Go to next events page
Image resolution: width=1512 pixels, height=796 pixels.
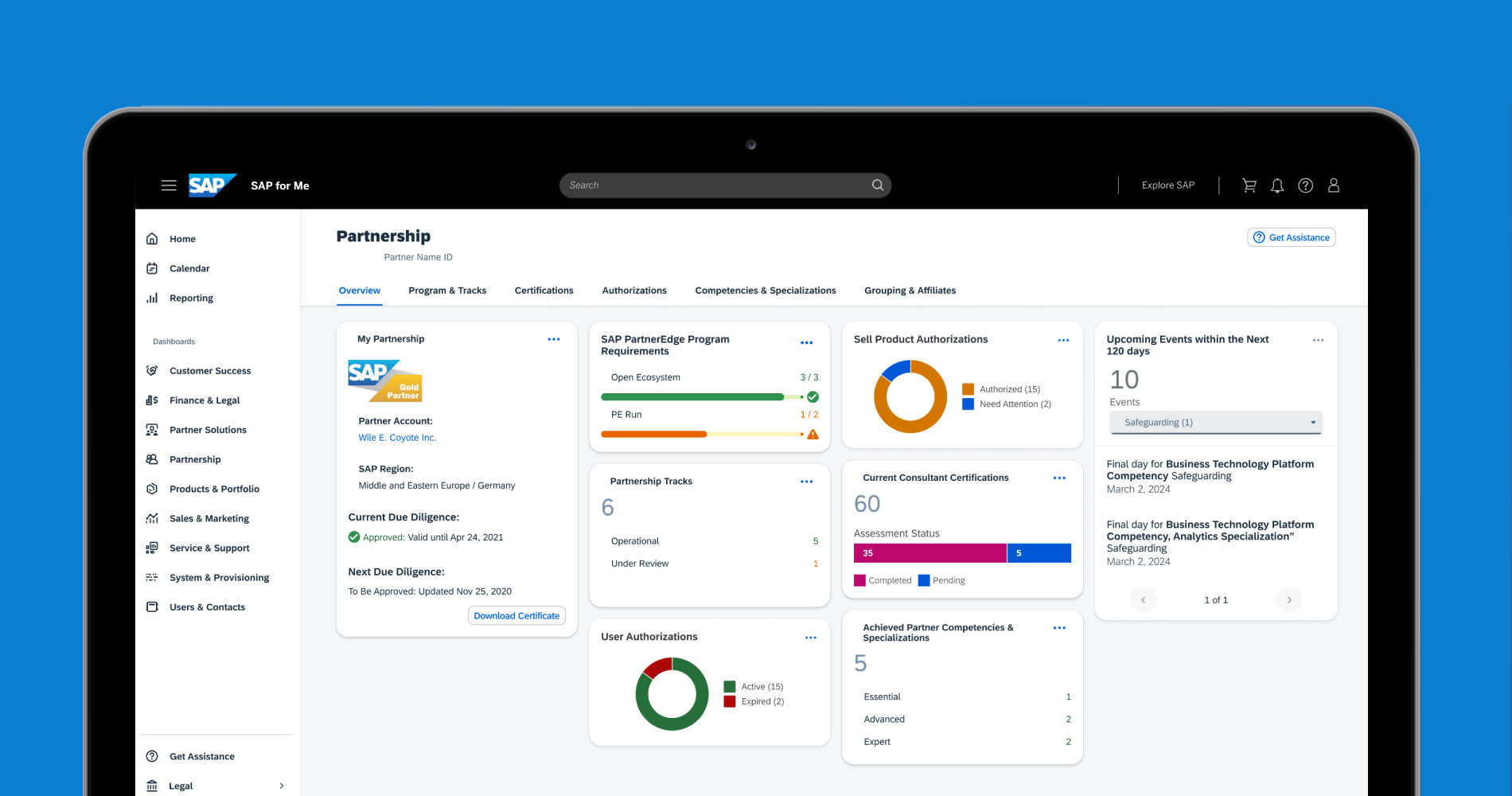[1289, 600]
